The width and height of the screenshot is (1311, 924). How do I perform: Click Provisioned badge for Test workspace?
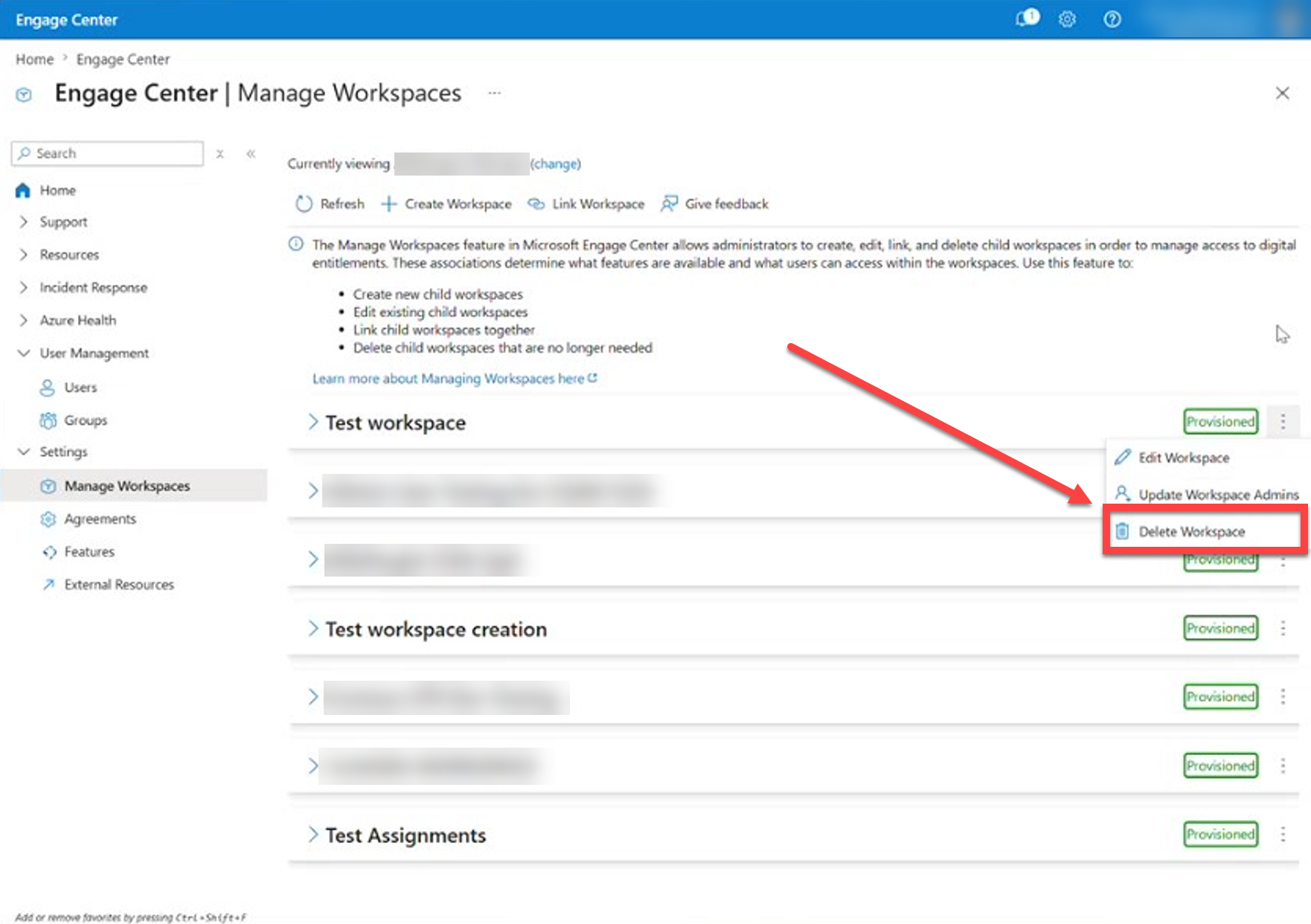(1220, 422)
